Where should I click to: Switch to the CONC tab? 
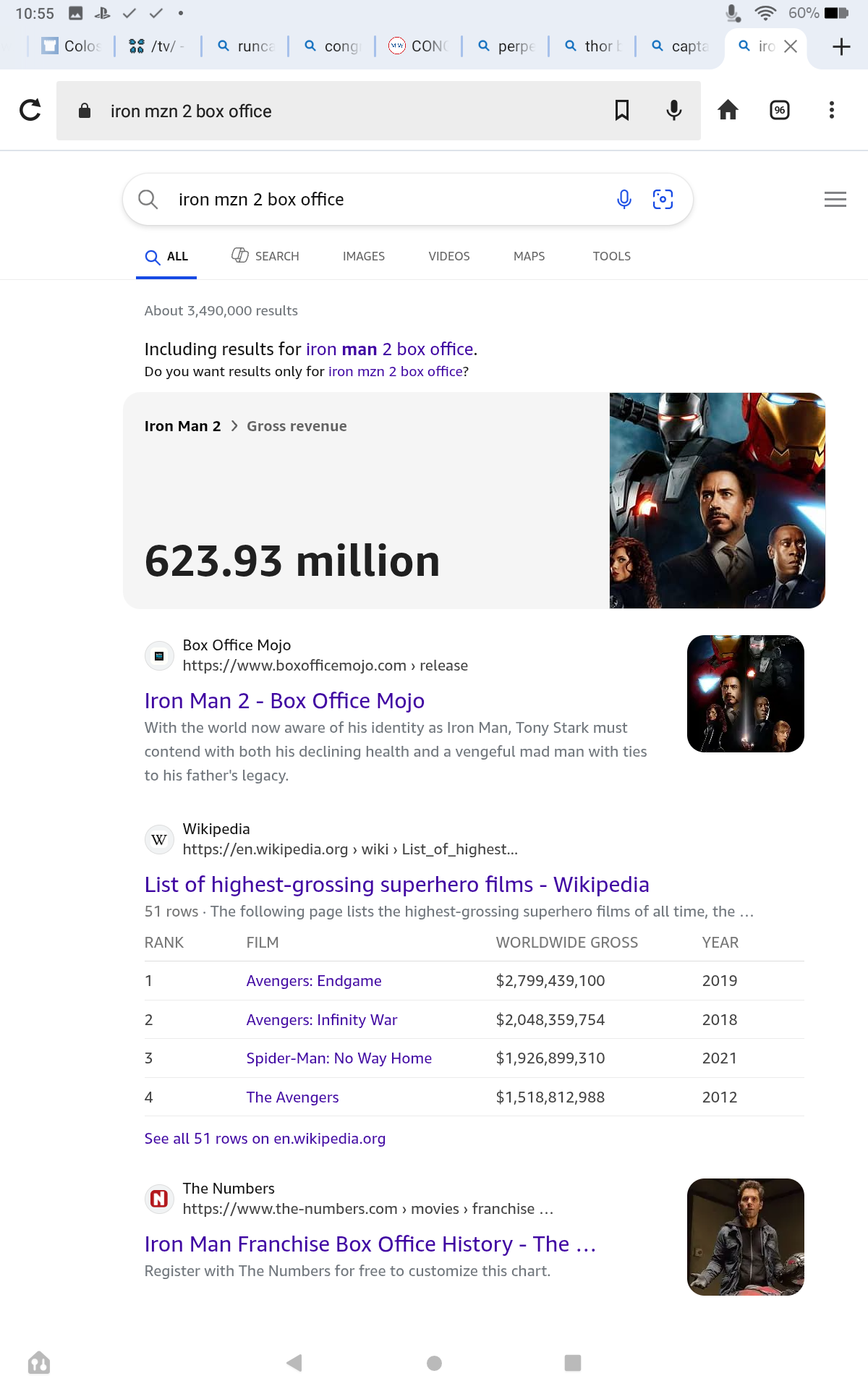[419, 46]
